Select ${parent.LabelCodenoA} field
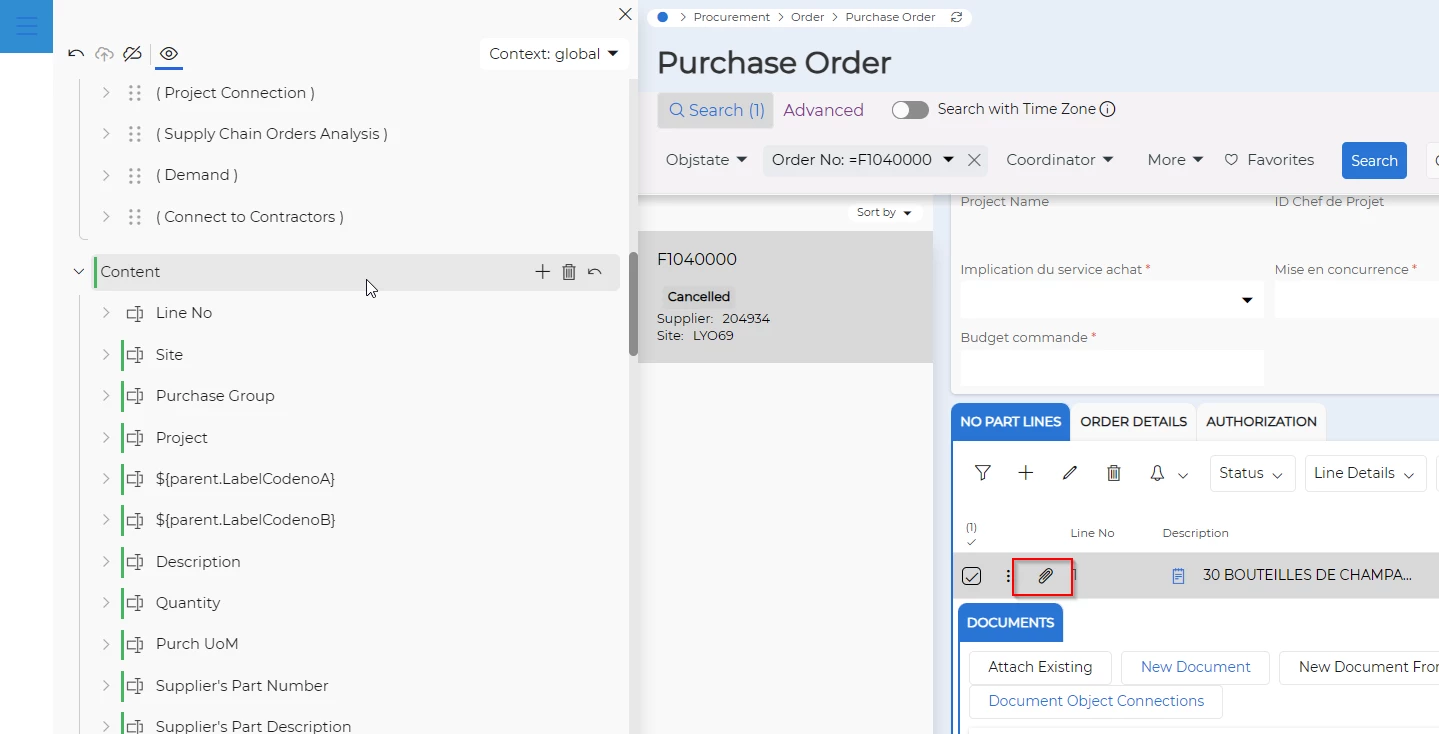This screenshot has height=734, width=1439. tap(245, 479)
